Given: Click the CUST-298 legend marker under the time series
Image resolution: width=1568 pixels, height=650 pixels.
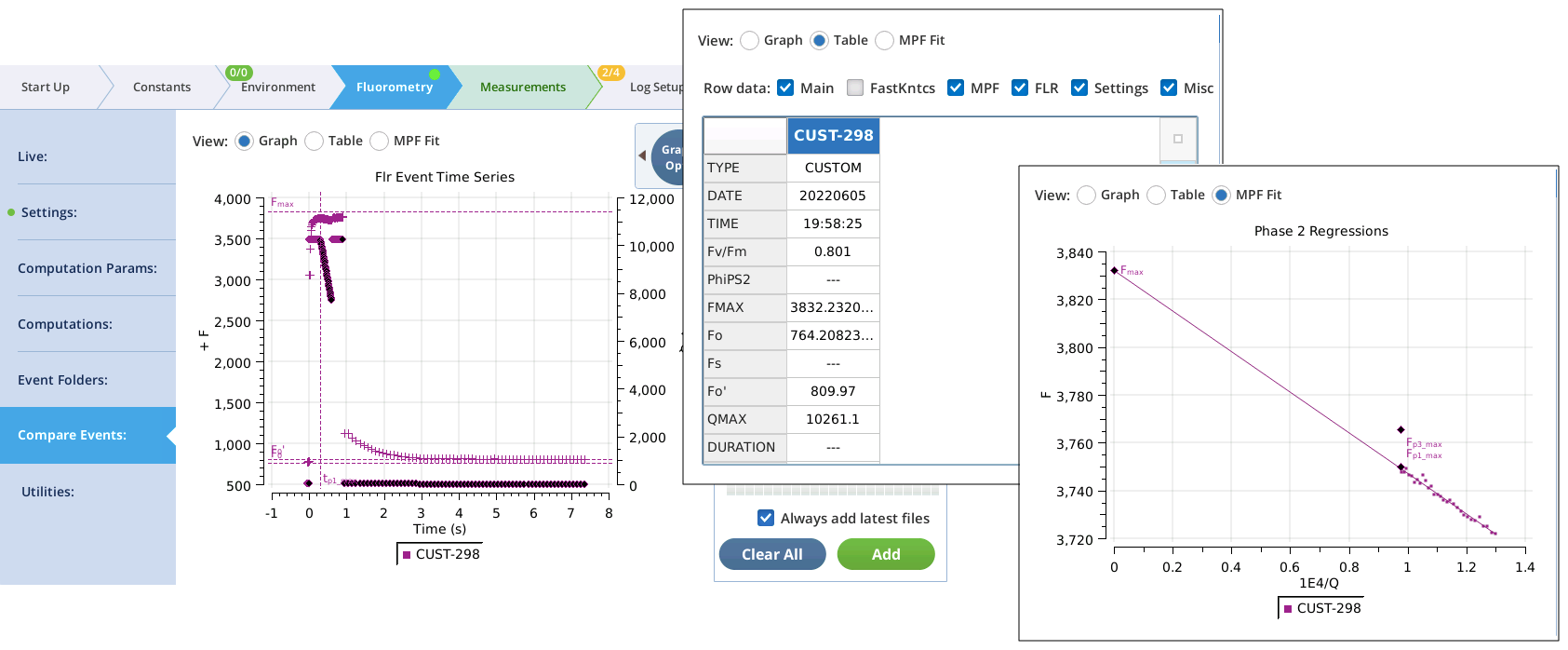Looking at the screenshot, I should 407,554.
